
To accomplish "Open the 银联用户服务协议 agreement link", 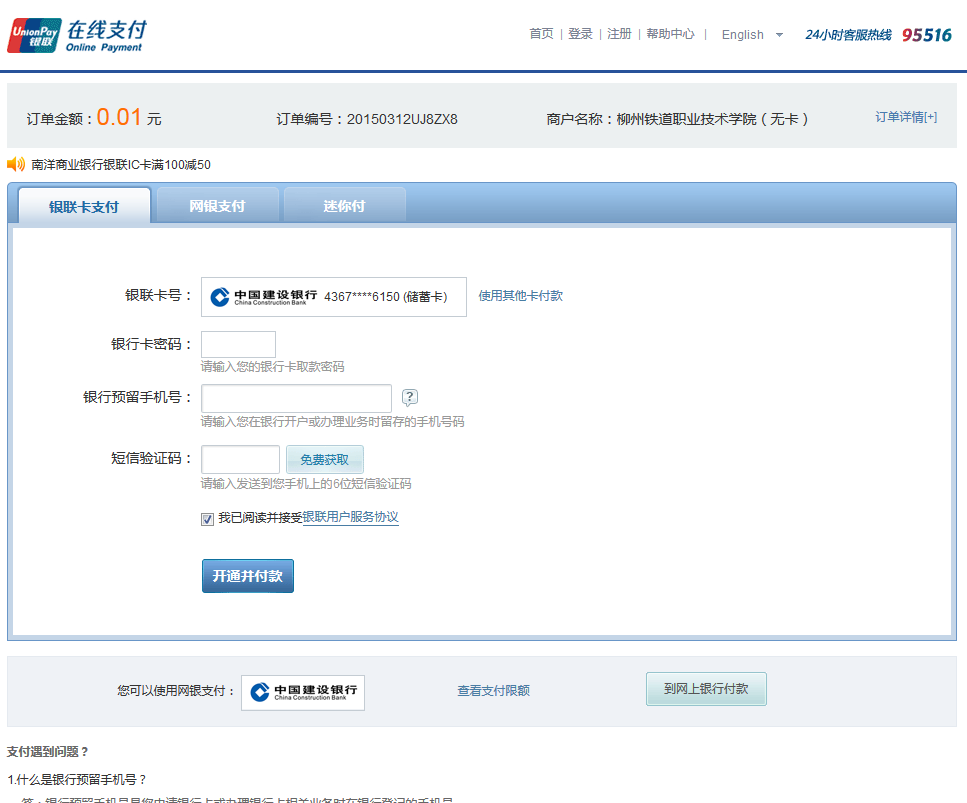I will [x=350, y=517].
